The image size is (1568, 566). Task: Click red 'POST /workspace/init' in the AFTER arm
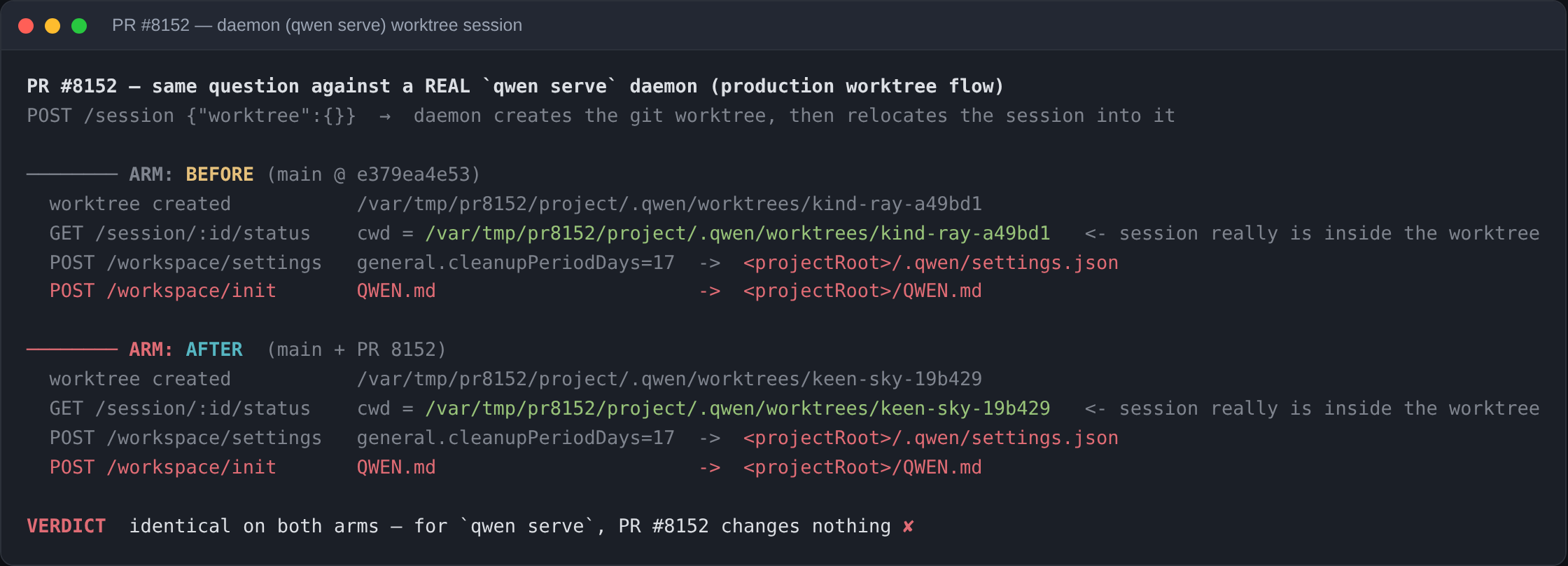point(163,467)
